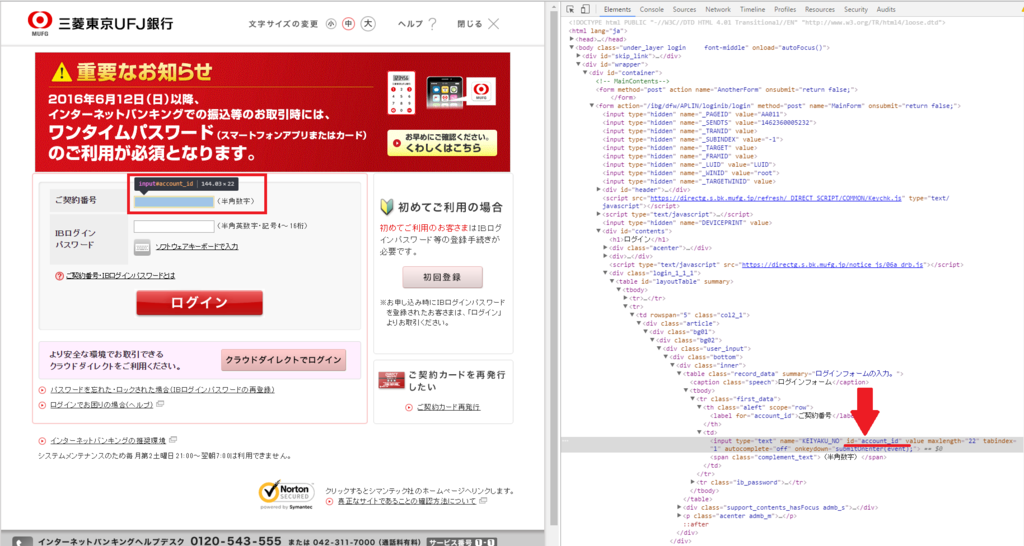
Task: Open the Resources tab
Action: coord(820,9)
